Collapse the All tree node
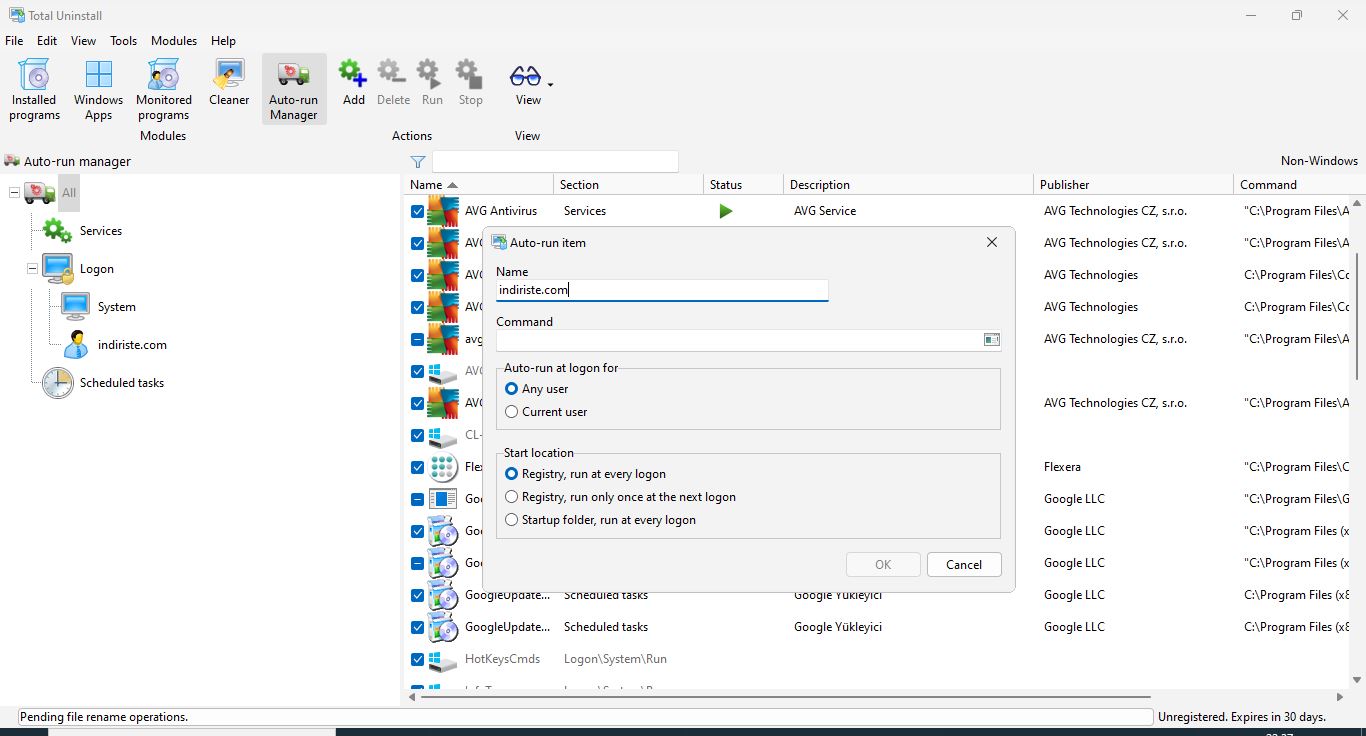 15,192
